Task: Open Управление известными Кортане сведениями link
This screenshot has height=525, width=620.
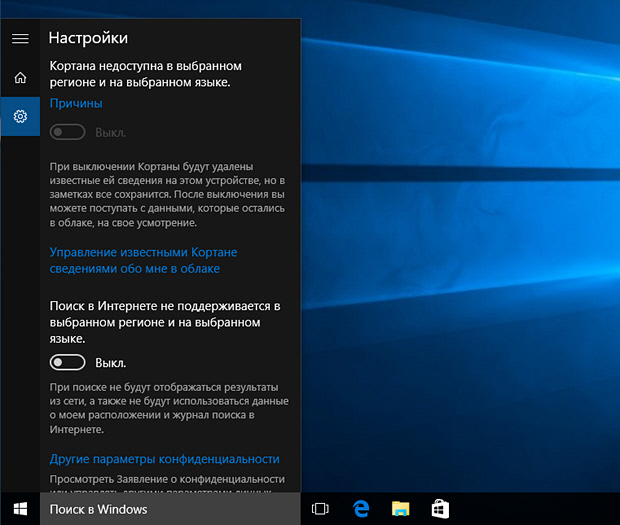Action: pos(143,260)
